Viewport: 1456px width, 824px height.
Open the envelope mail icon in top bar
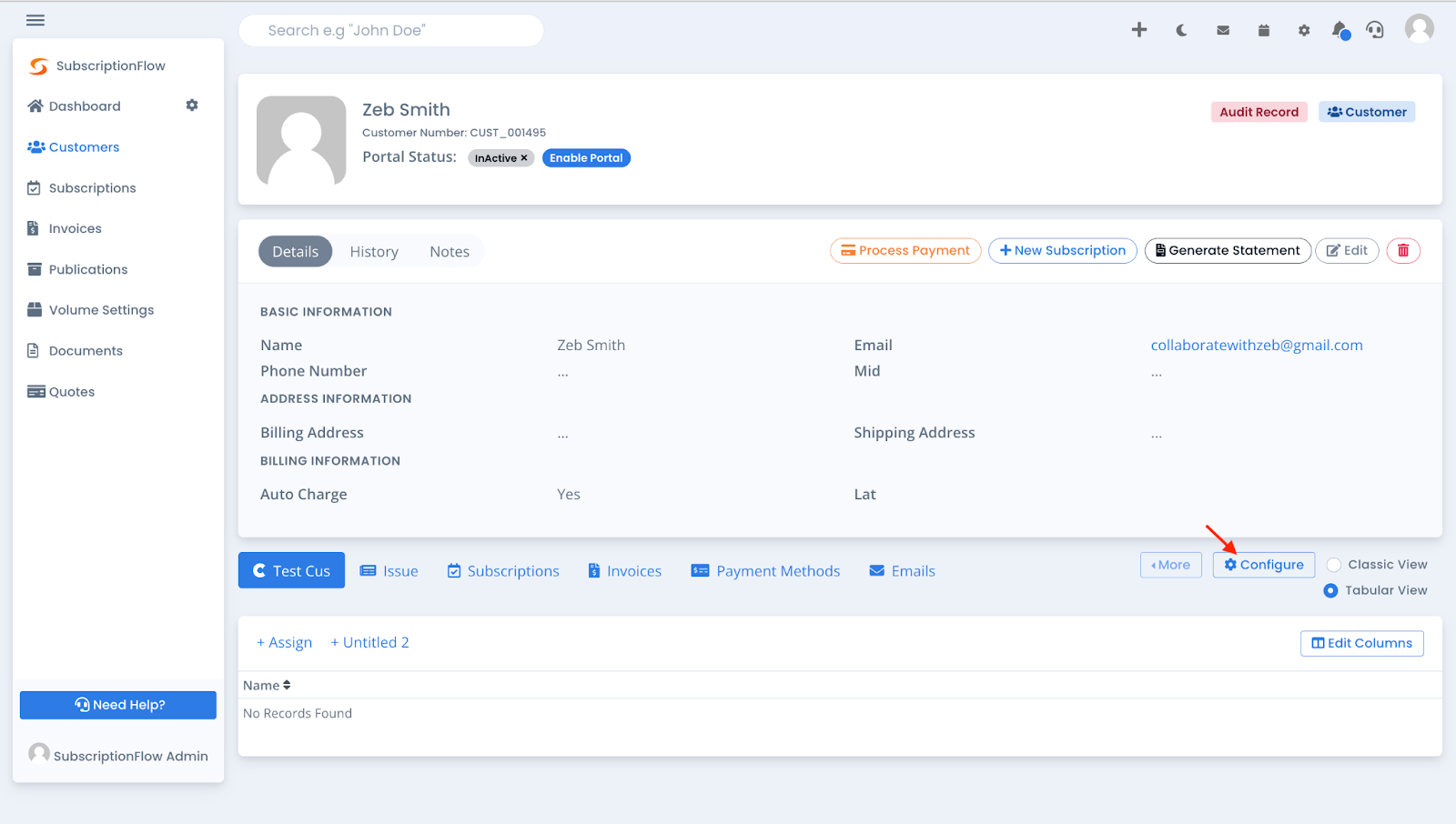pyautogui.click(x=1223, y=30)
